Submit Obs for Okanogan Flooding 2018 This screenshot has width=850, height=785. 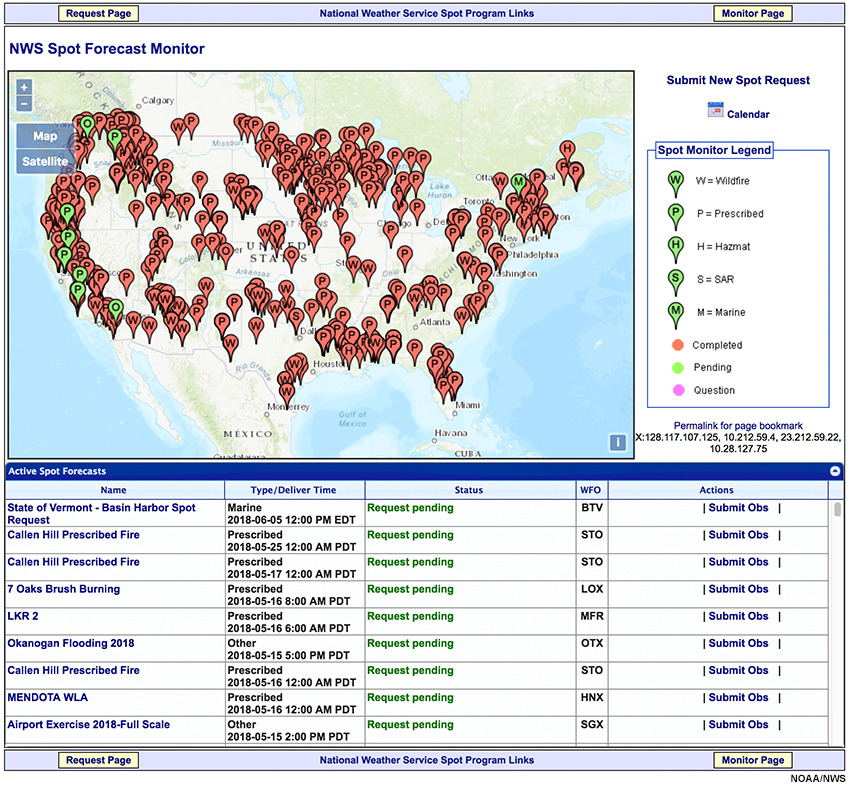pos(738,643)
